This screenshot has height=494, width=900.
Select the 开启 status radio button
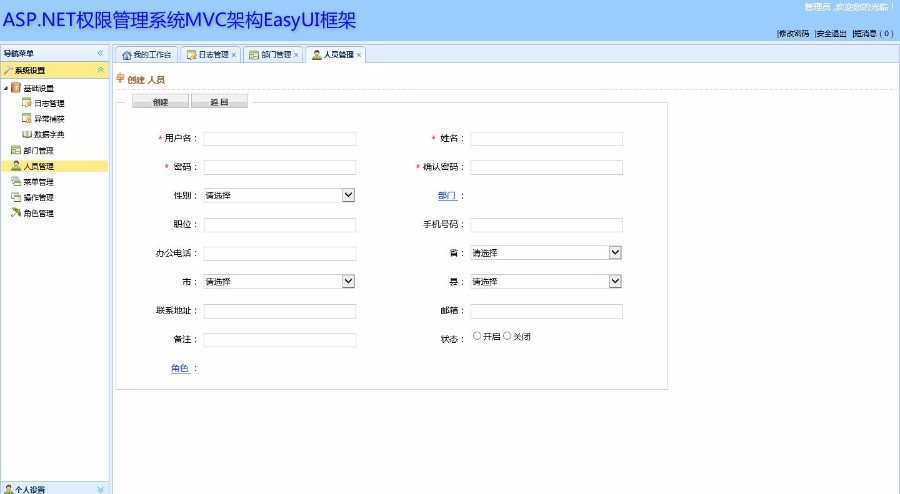coord(477,336)
